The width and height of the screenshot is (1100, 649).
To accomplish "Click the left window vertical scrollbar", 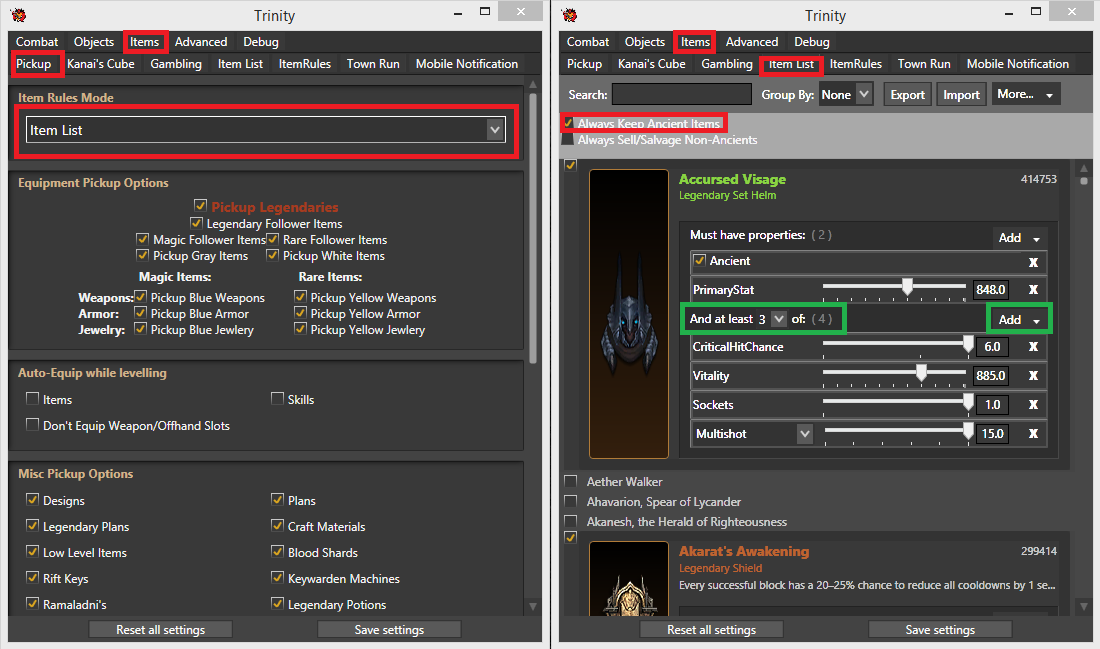I will click(533, 228).
